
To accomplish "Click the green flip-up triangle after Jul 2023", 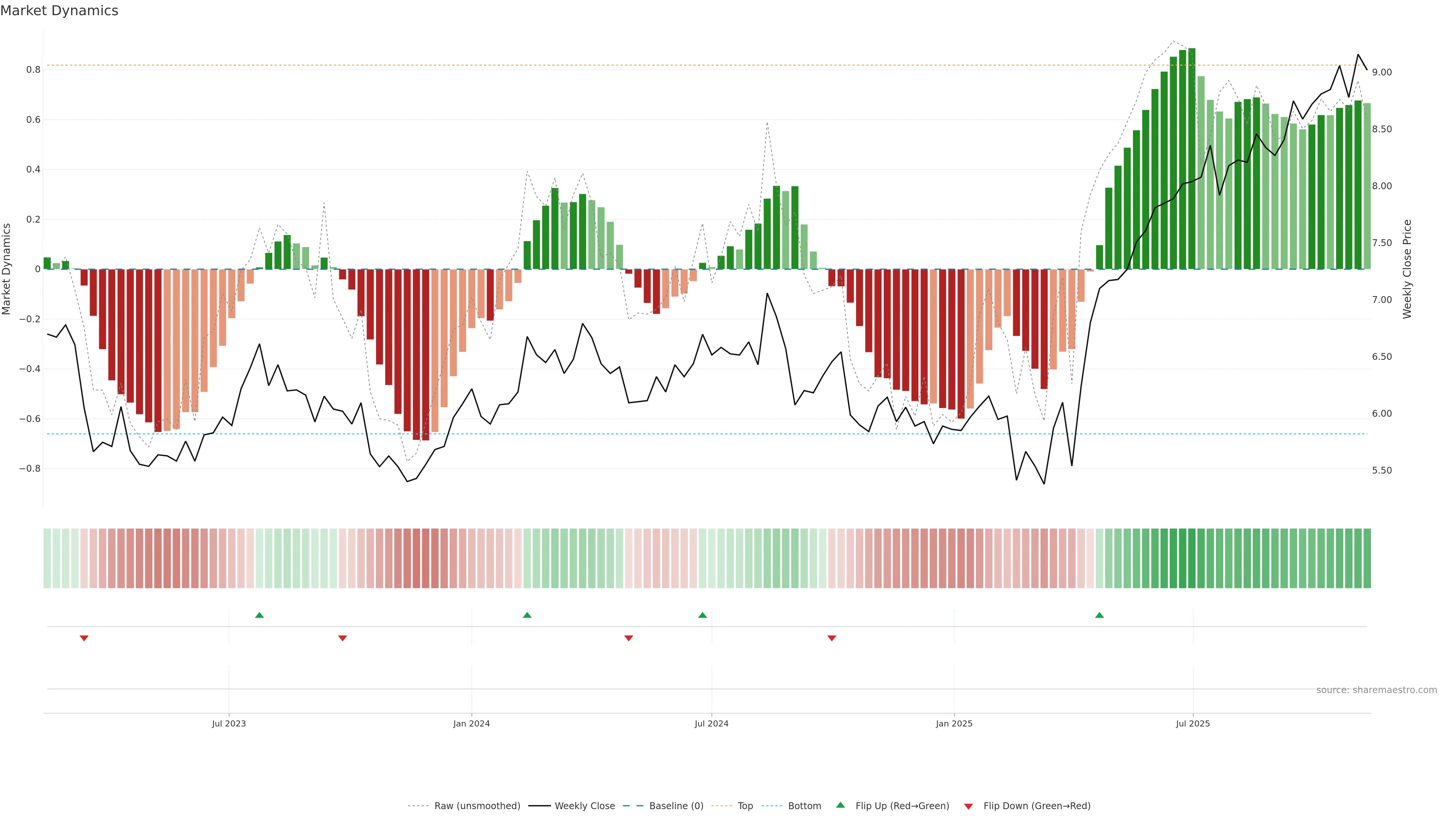I will coord(259,615).
